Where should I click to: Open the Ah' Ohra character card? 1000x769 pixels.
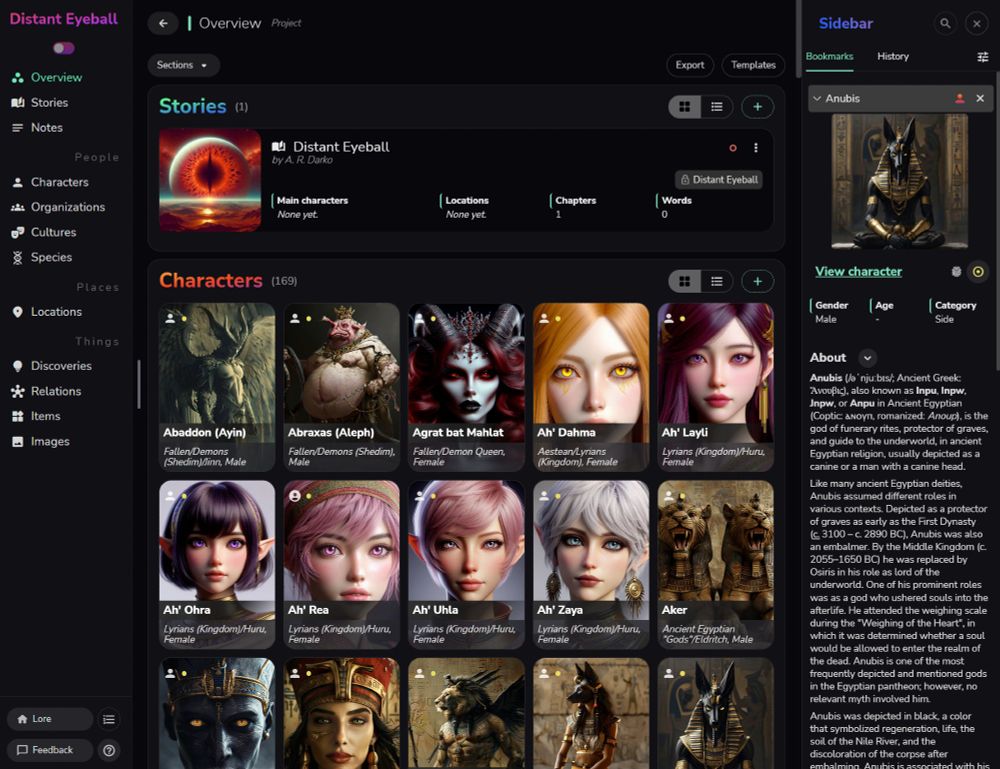click(217, 564)
